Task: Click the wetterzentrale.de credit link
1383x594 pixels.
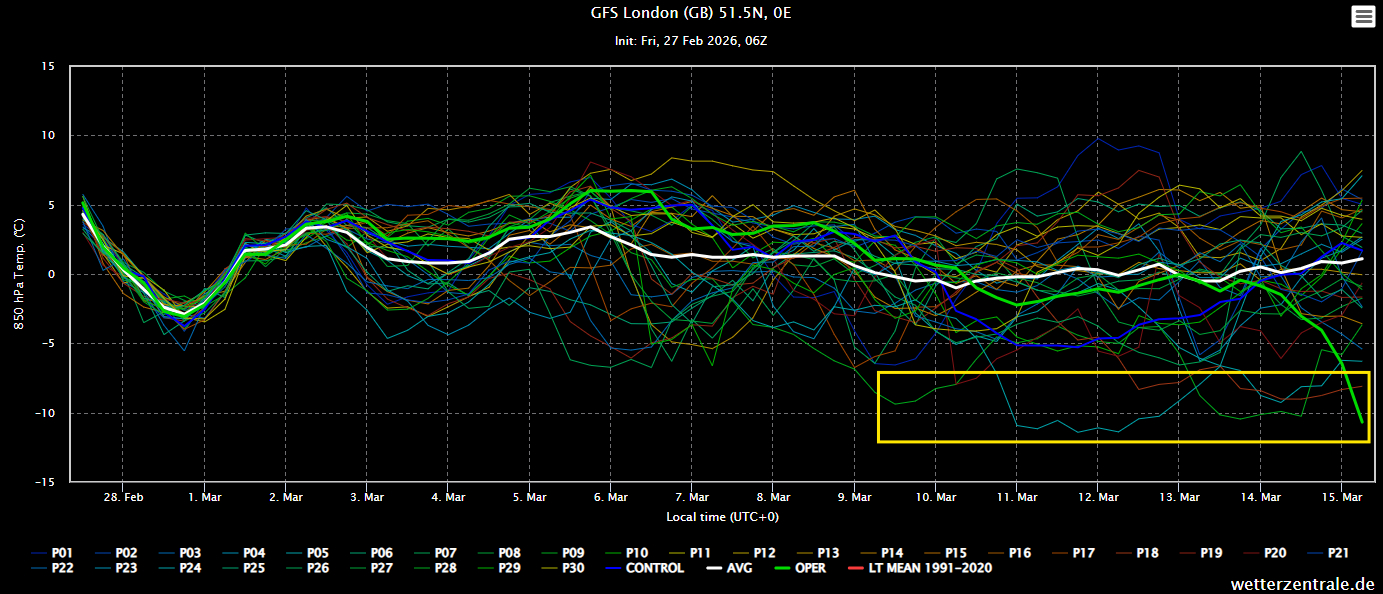Action: pyautogui.click(x=1300, y=584)
